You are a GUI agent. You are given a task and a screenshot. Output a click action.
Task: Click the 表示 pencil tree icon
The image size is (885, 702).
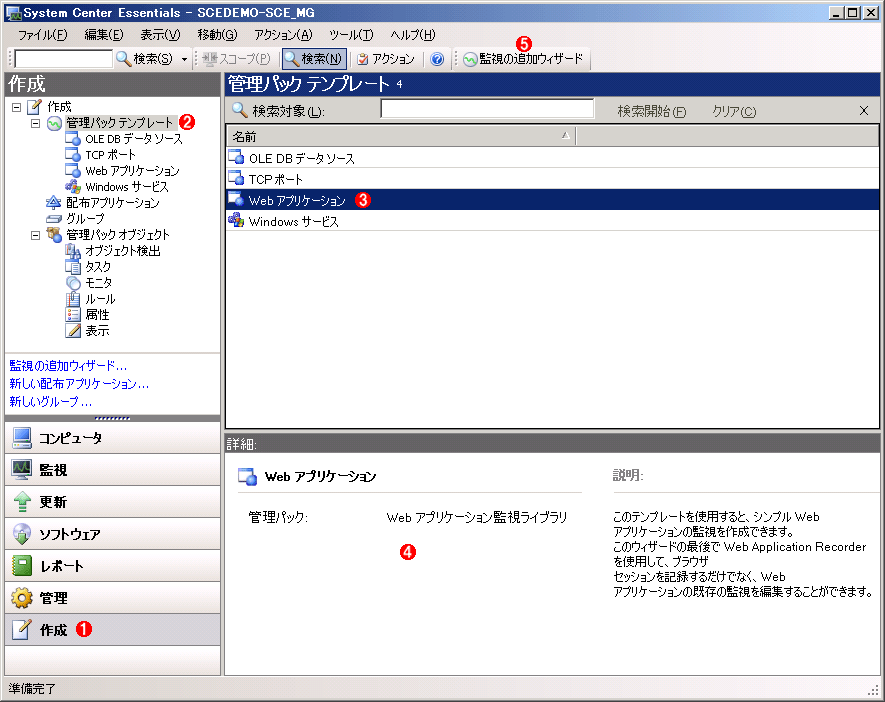tap(73, 330)
